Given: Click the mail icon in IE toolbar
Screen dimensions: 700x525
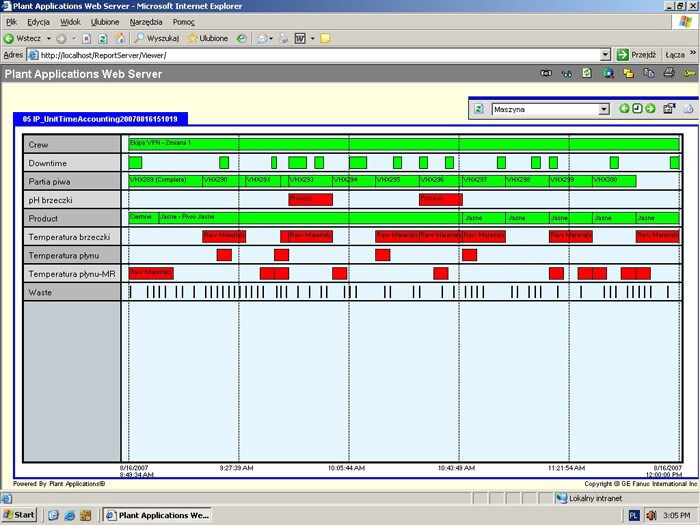Looking at the screenshot, I should tap(262, 39).
